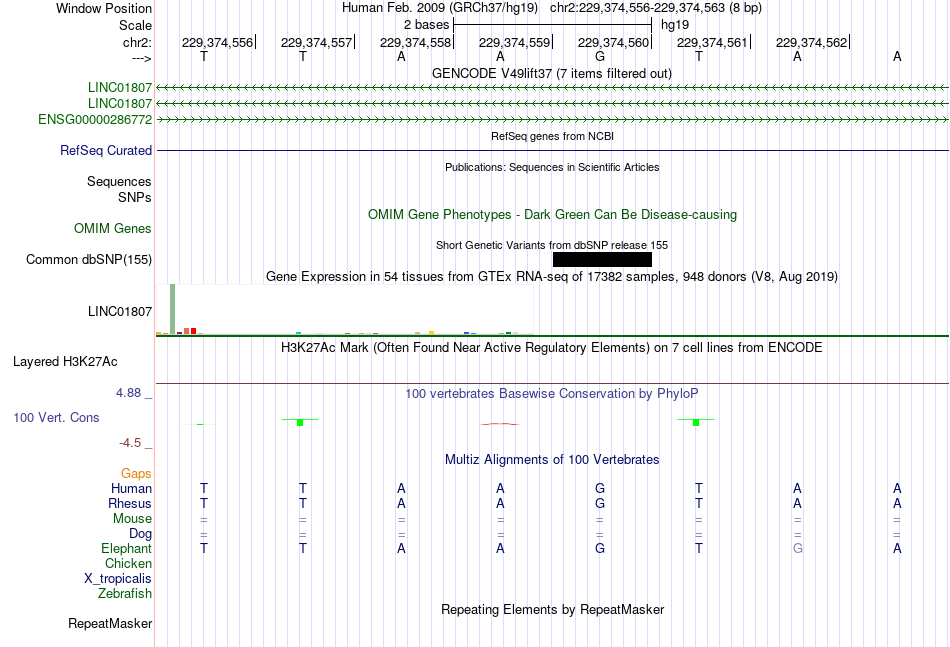Click the green PhyloP bar under 229,374,557

(x=300, y=421)
